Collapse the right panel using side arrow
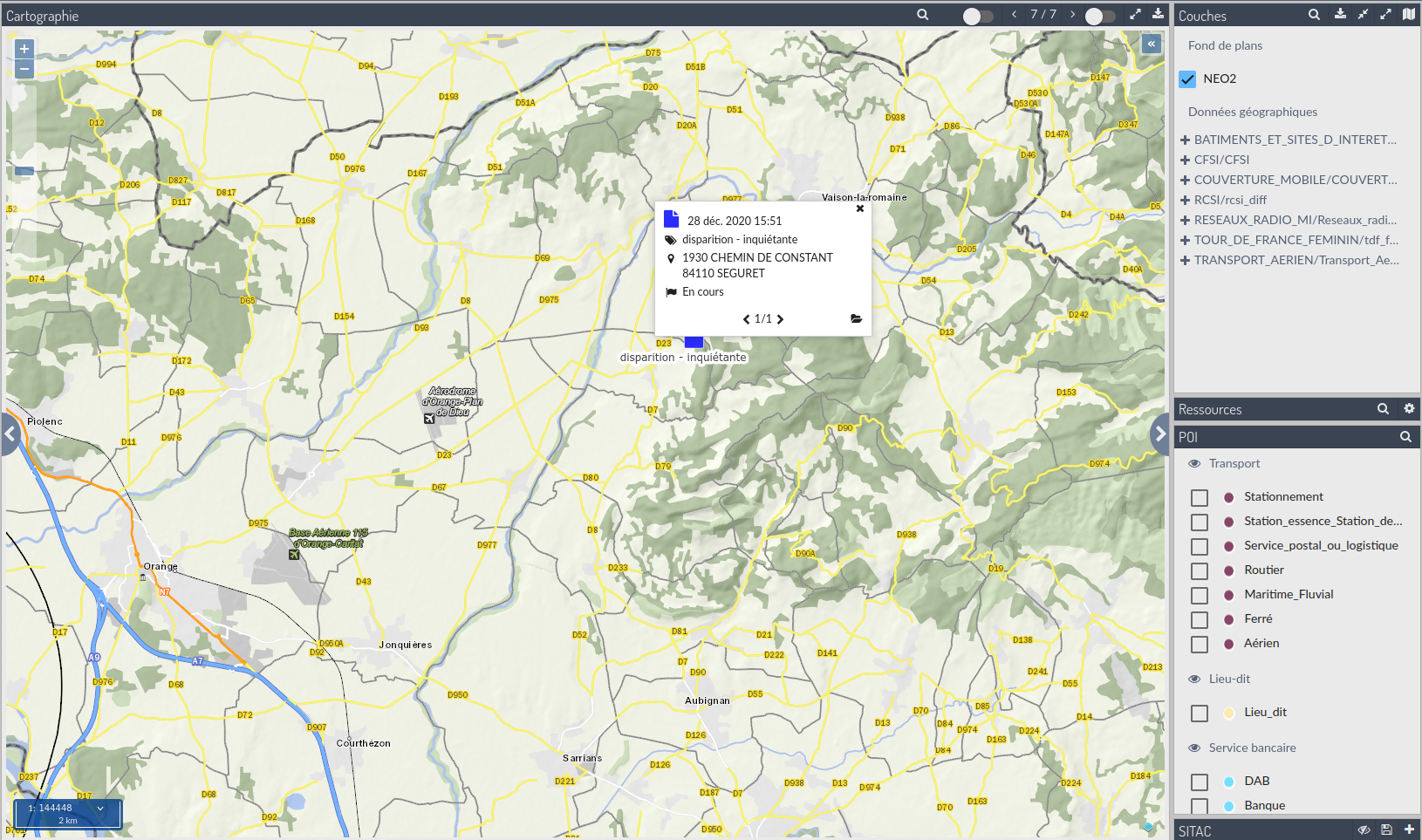The height and width of the screenshot is (840, 1422). [1160, 434]
